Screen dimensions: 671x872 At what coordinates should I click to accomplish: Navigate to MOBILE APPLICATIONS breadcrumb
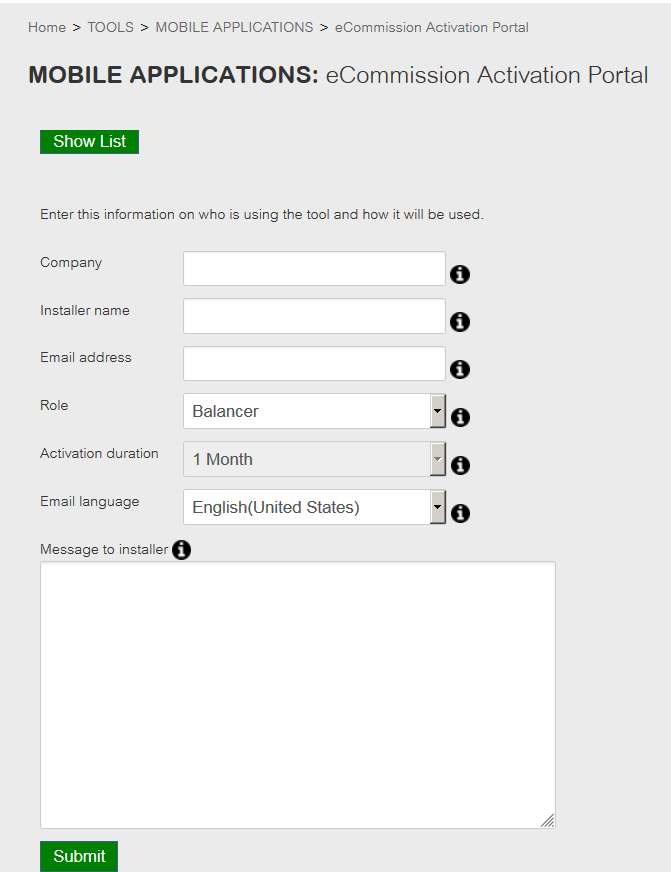pyautogui.click(x=234, y=27)
